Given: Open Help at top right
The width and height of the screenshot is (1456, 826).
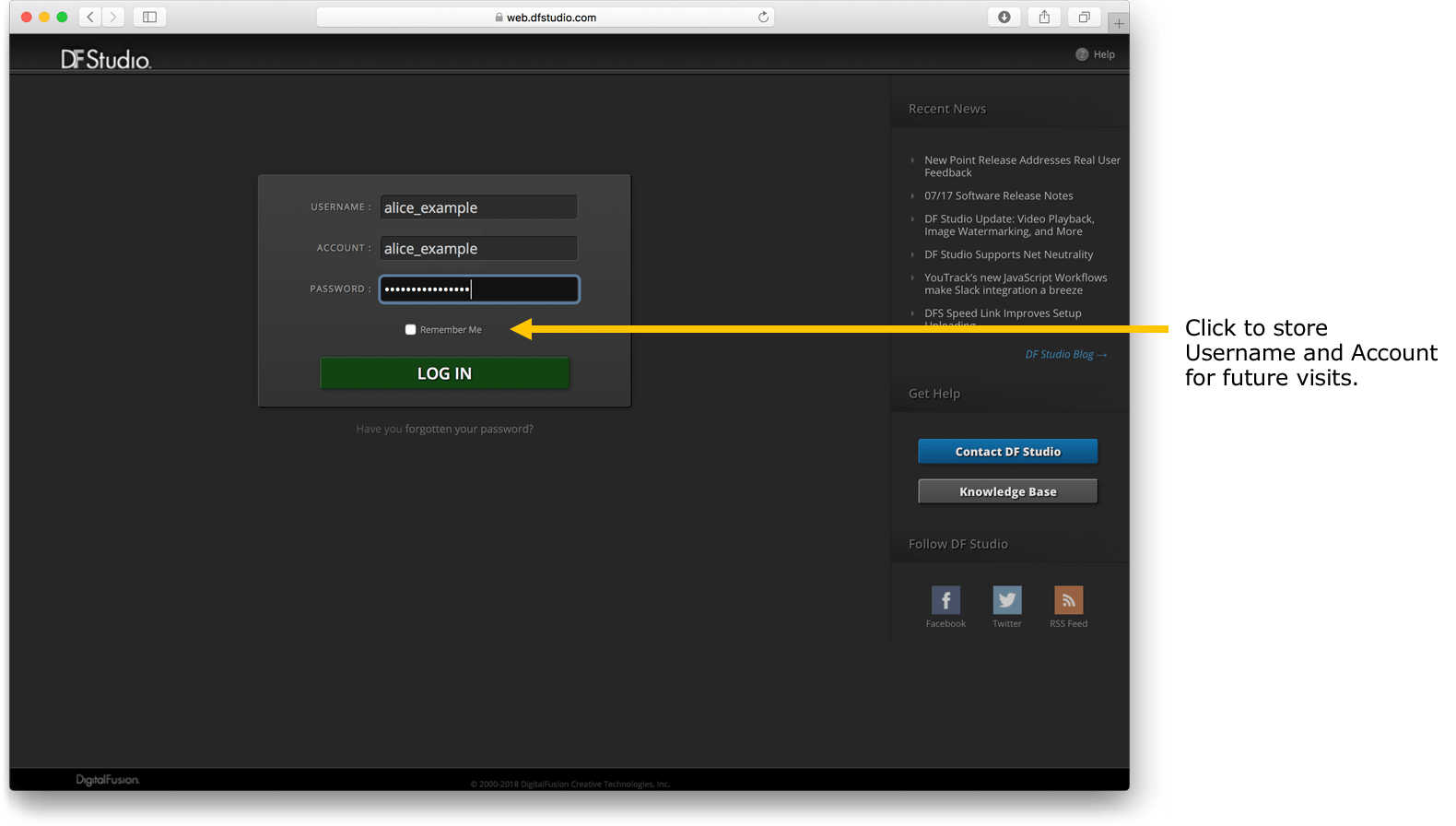Looking at the screenshot, I should click(x=1095, y=54).
